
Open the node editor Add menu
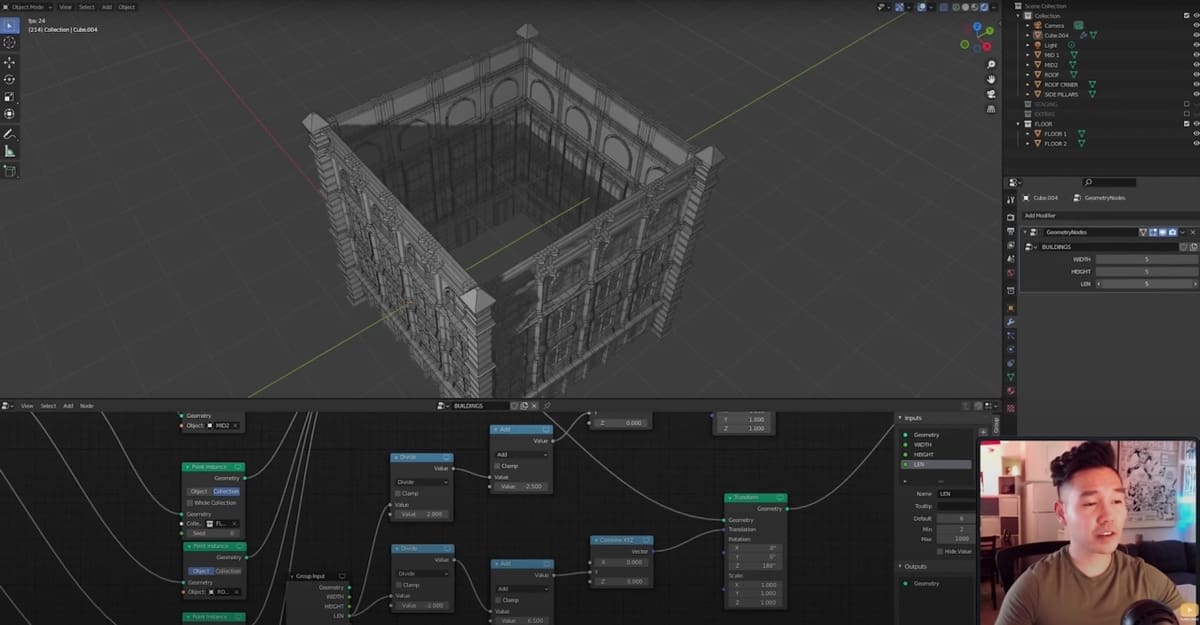(68, 406)
